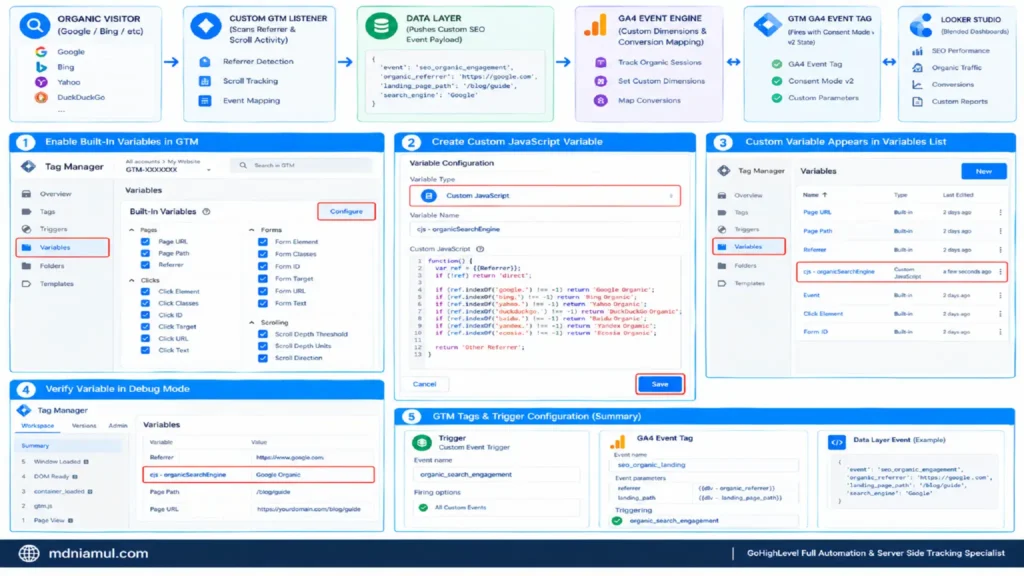This screenshot has height=576, width=1024.
Task: Click the Custom Reports document icon
Action: 918,102
